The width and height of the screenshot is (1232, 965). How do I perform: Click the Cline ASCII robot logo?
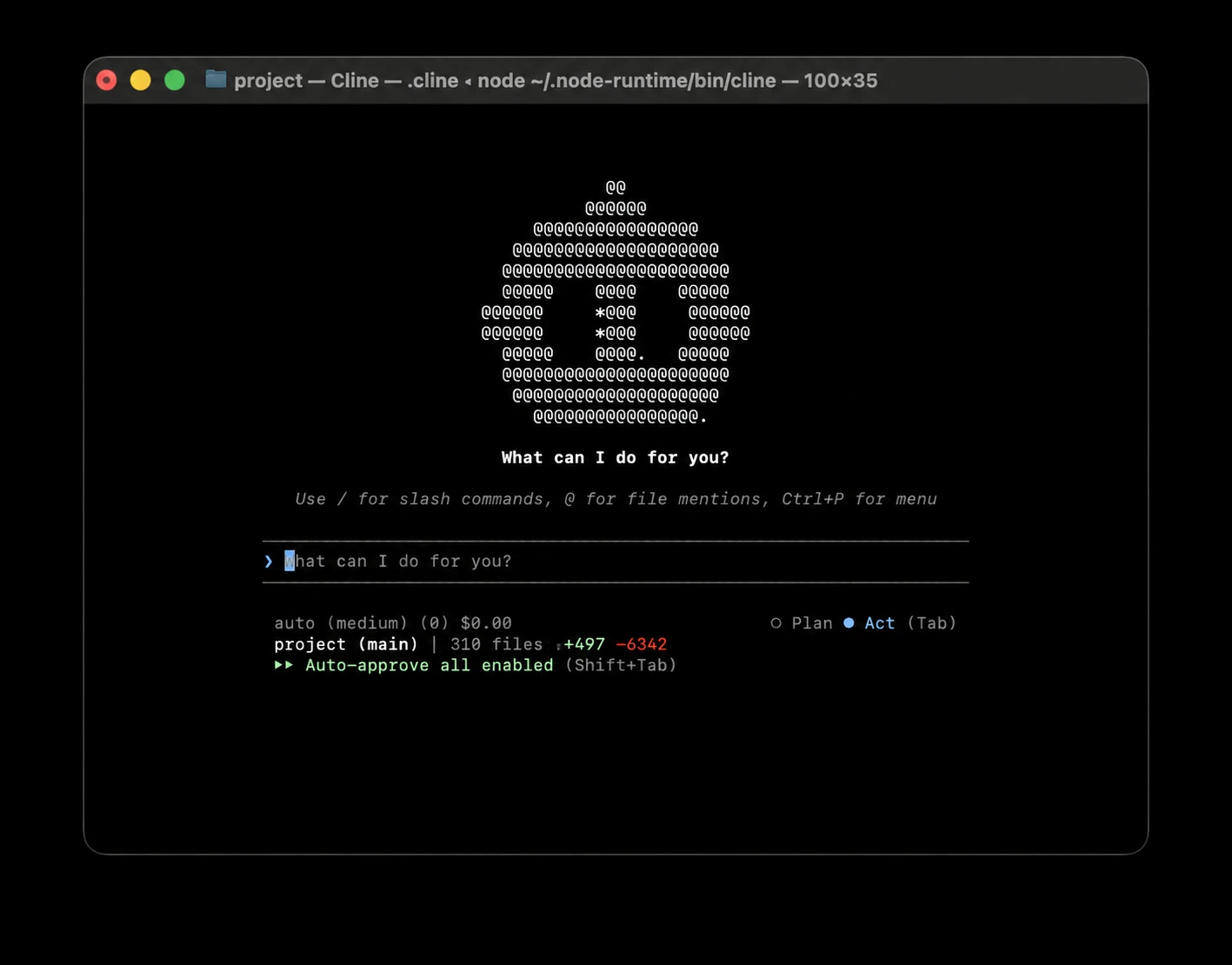616,302
